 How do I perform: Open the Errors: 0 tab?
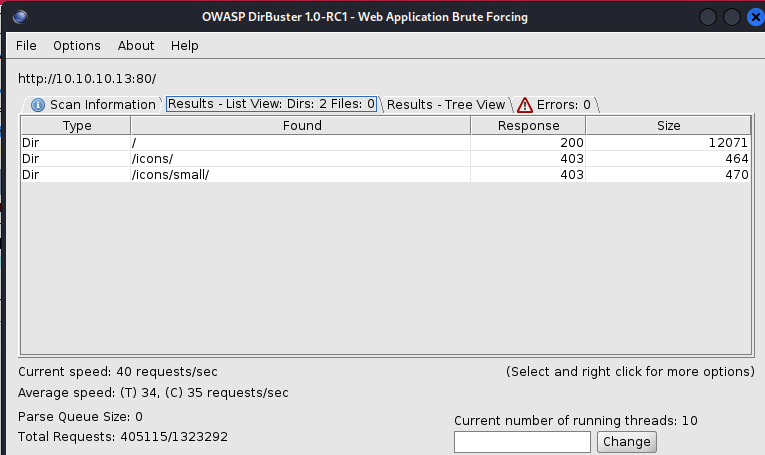point(556,104)
